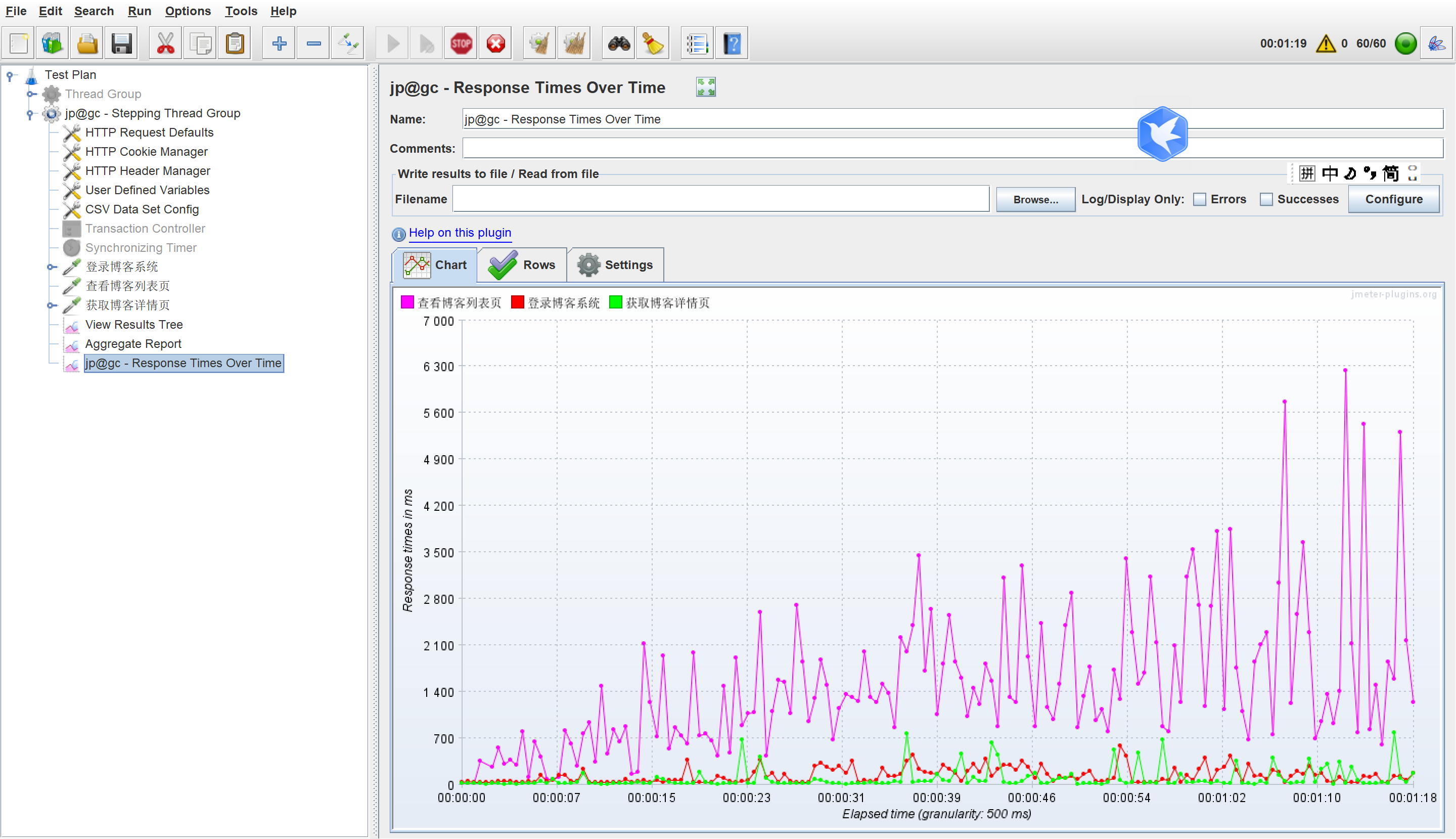Viewport: 1456px width, 839px height.
Task: Open the Options menu
Action: (x=188, y=11)
